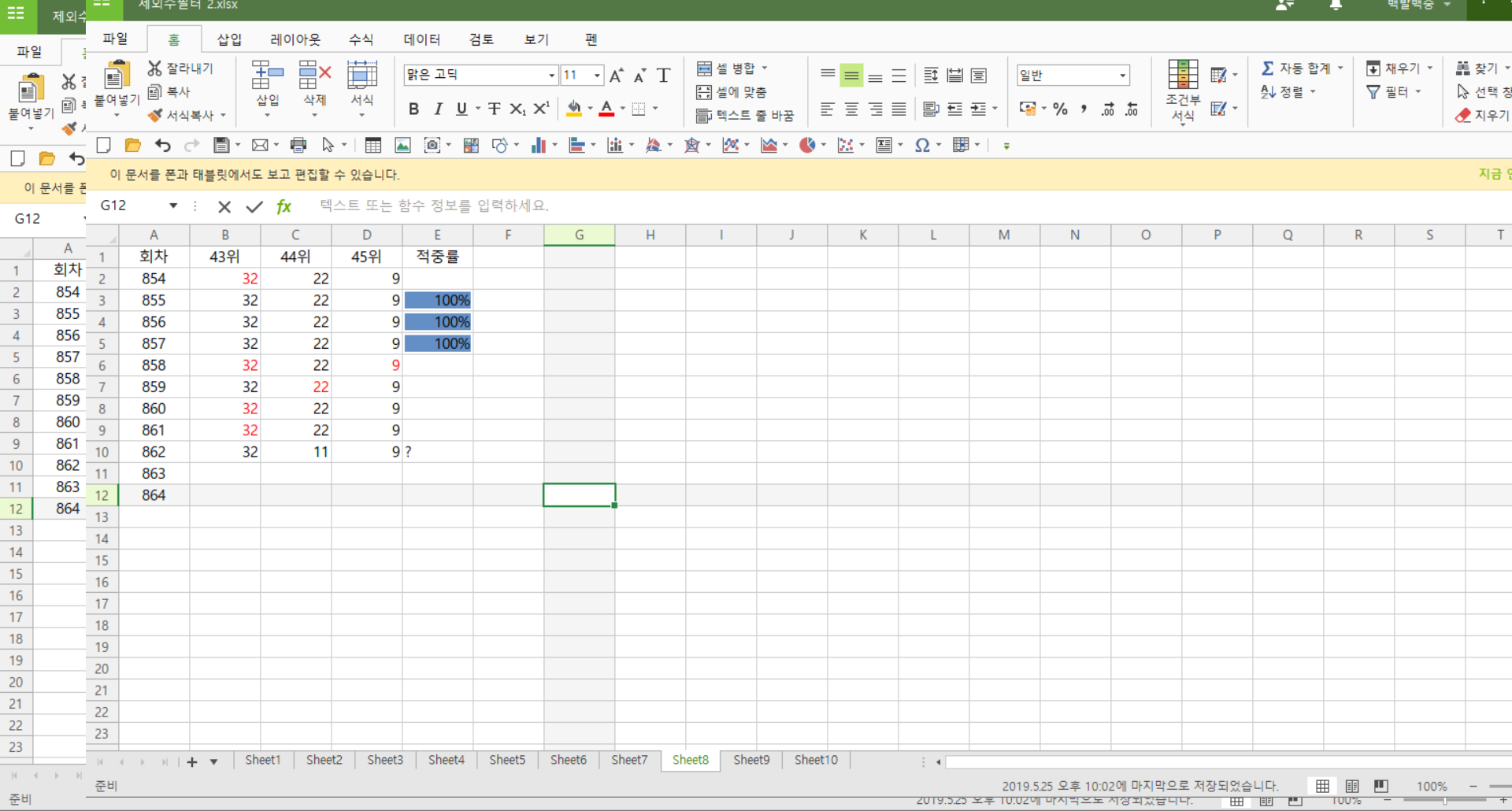Insert symbol with the Omega icon
This screenshot has height=811, width=1512.
click(x=922, y=145)
